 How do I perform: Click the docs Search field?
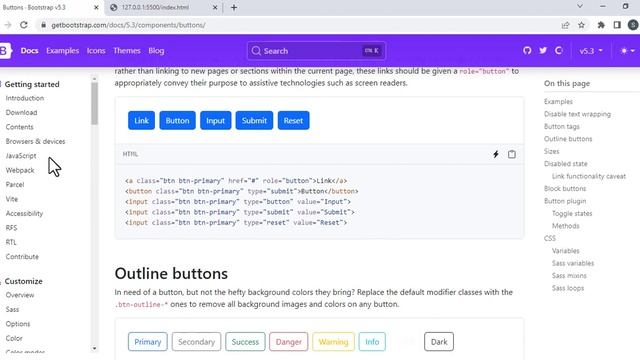316,51
